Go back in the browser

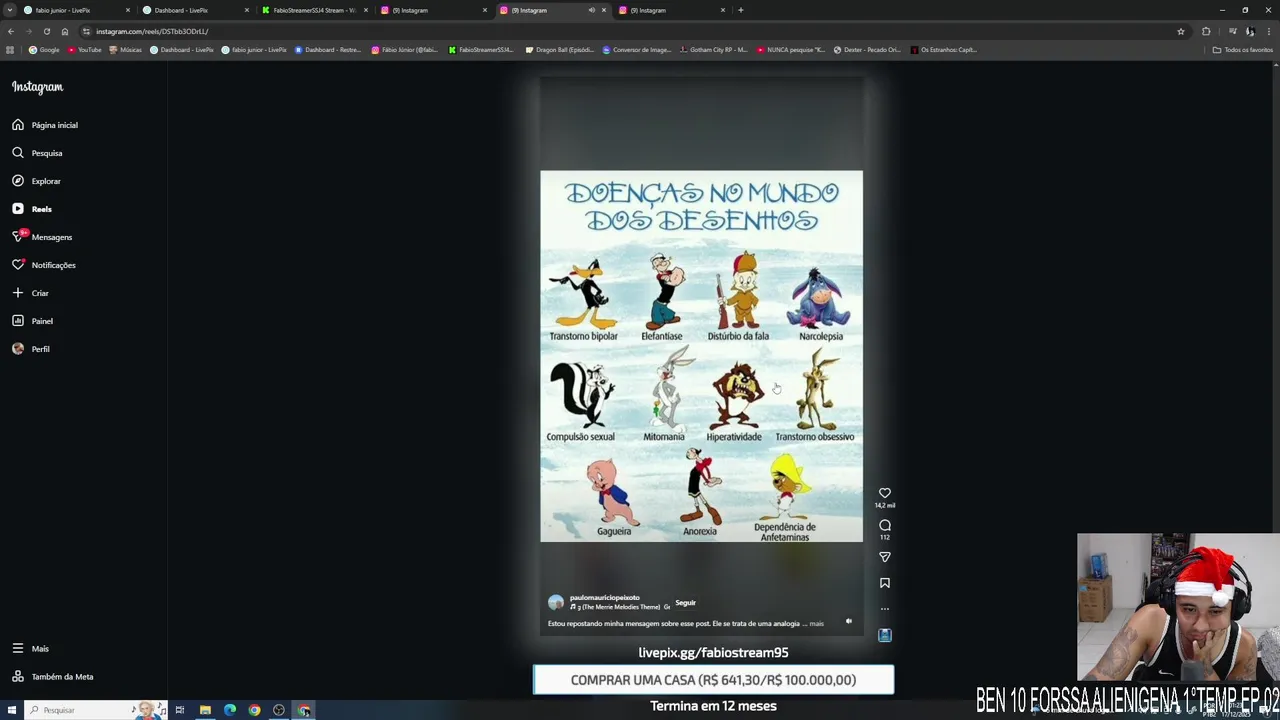(x=11, y=31)
